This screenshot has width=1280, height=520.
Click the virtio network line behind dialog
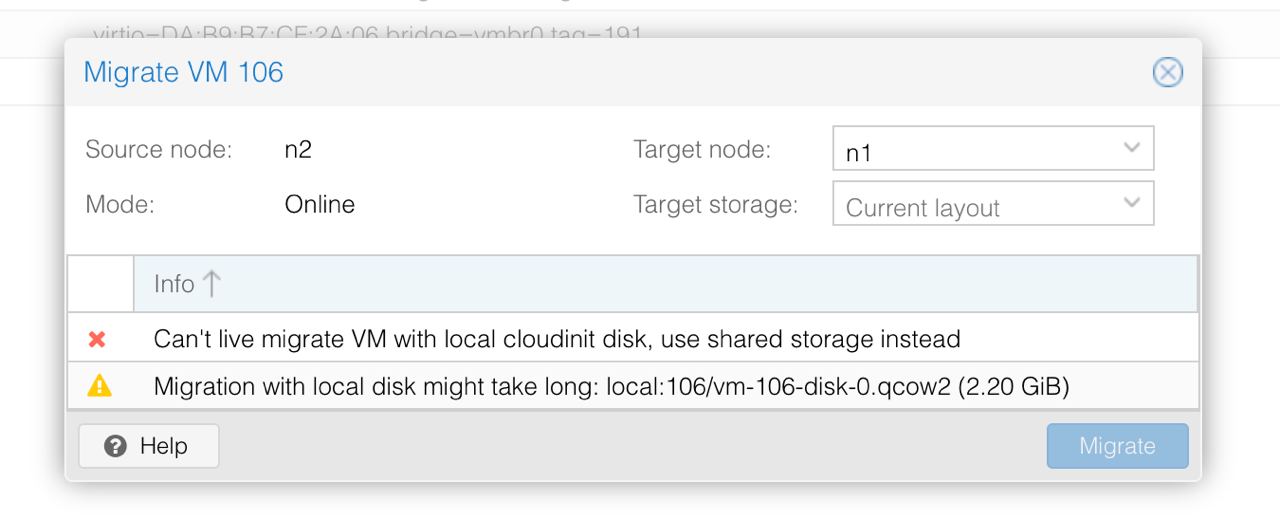[x=367, y=32]
